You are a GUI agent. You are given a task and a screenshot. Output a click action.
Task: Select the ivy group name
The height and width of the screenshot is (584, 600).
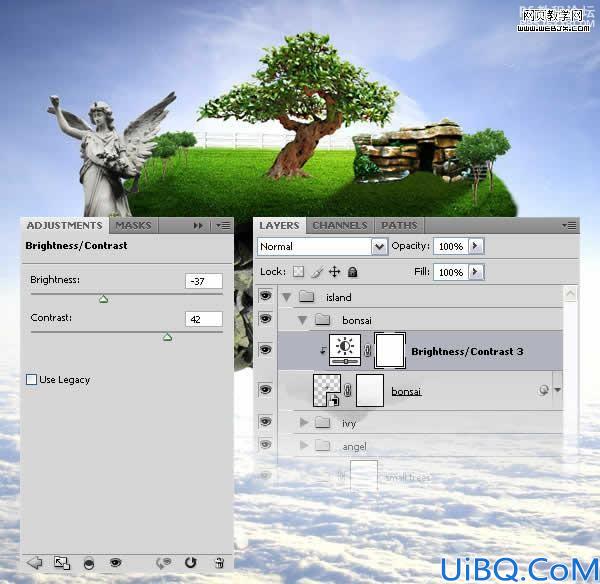[x=349, y=424]
